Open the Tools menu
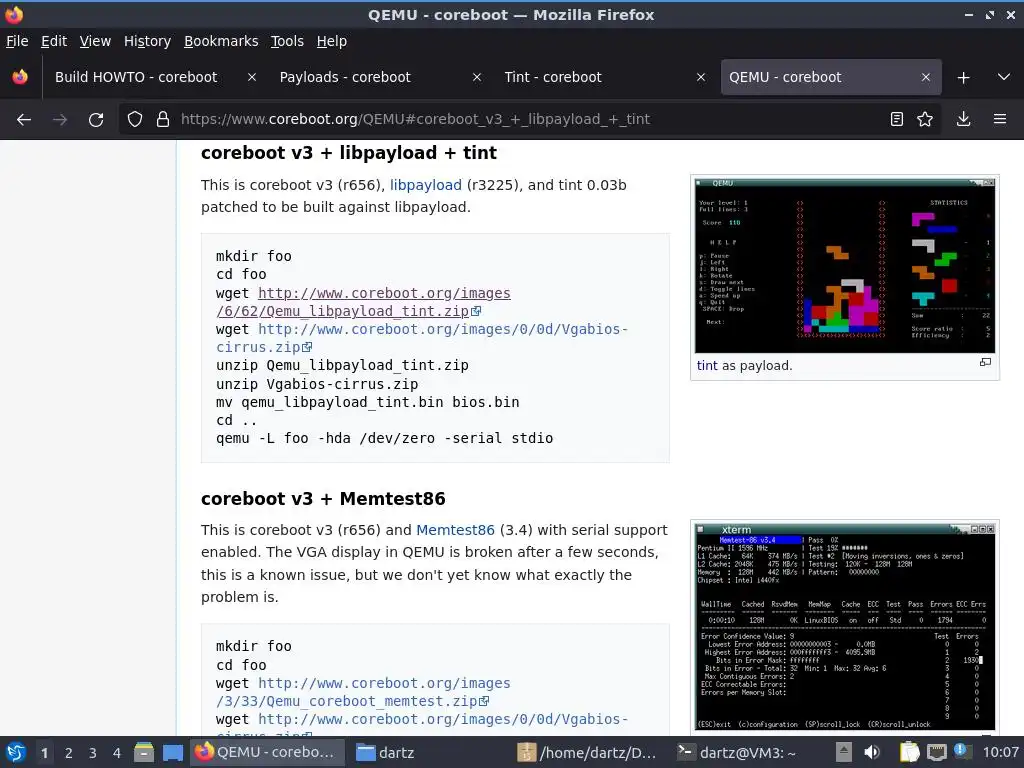Image resolution: width=1024 pixels, height=768 pixels. 287,41
